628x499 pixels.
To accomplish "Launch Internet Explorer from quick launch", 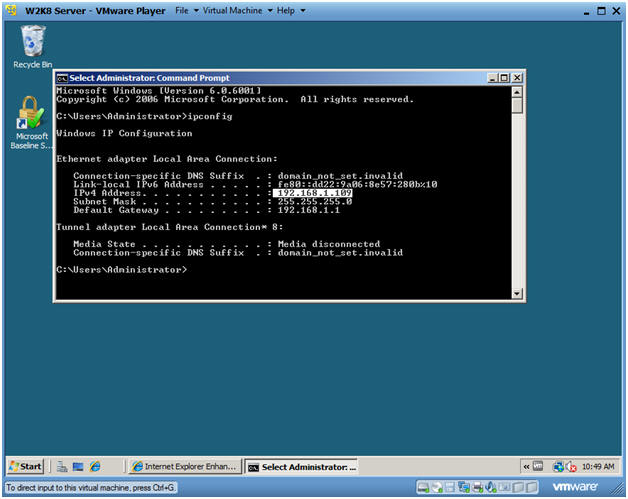I will pos(95,467).
